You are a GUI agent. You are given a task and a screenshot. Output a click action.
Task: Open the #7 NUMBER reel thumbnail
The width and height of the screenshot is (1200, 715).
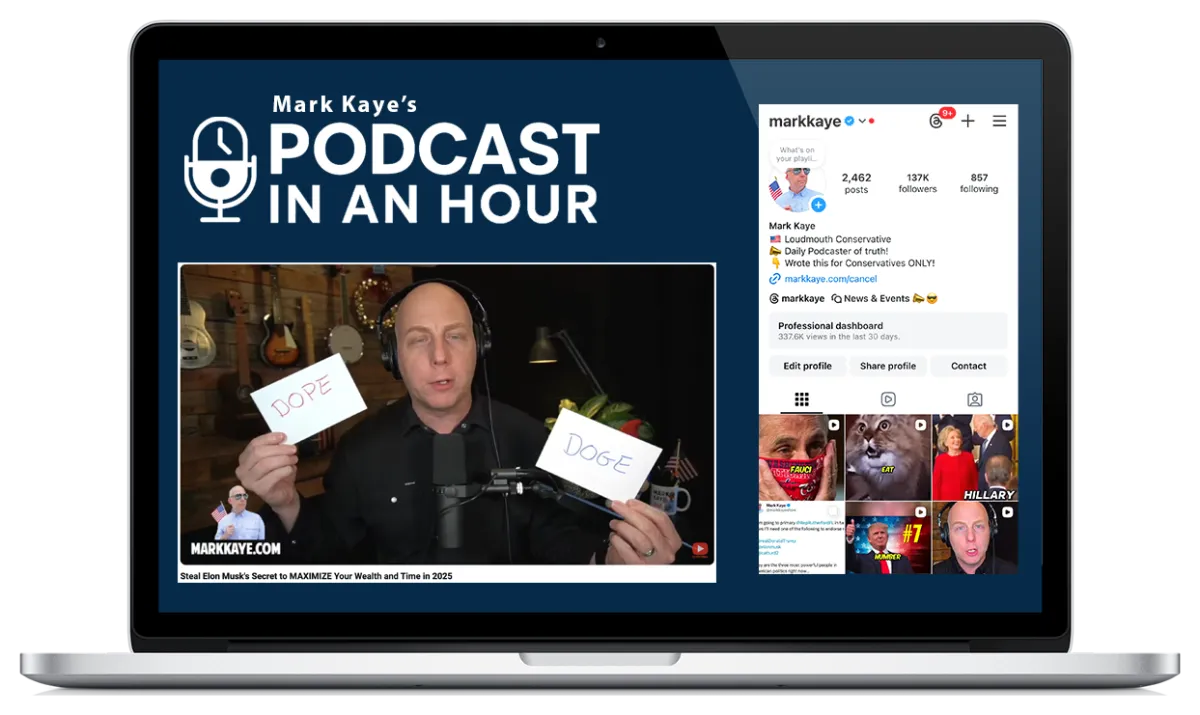pyautogui.click(x=888, y=538)
